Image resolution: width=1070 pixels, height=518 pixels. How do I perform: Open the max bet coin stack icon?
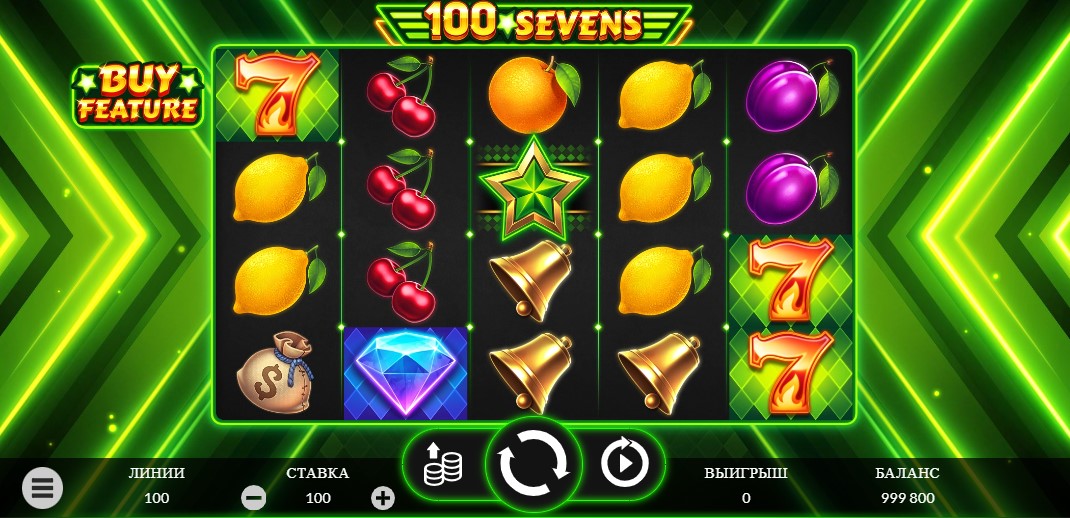(x=442, y=463)
